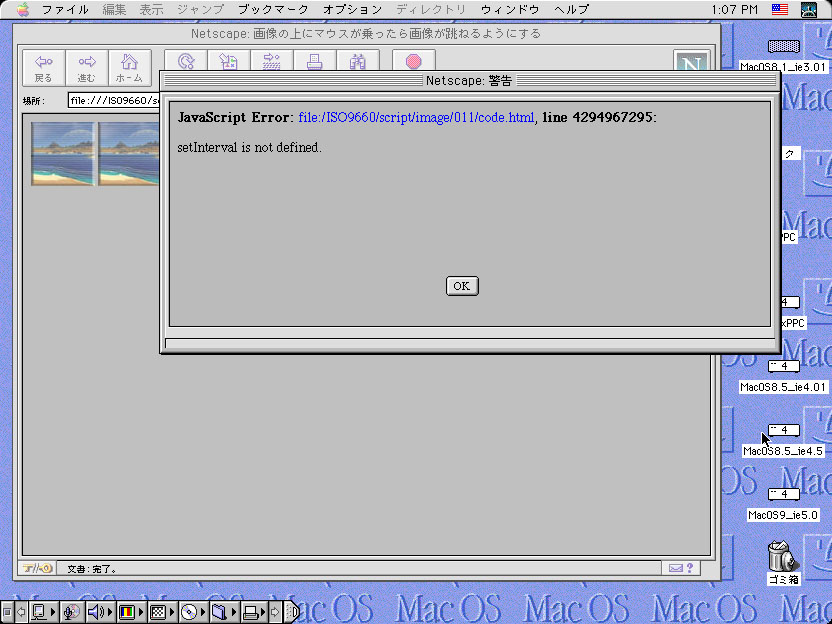Click the OK button in the warning dialog
The image size is (832, 624).
pyautogui.click(x=462, y=286)
